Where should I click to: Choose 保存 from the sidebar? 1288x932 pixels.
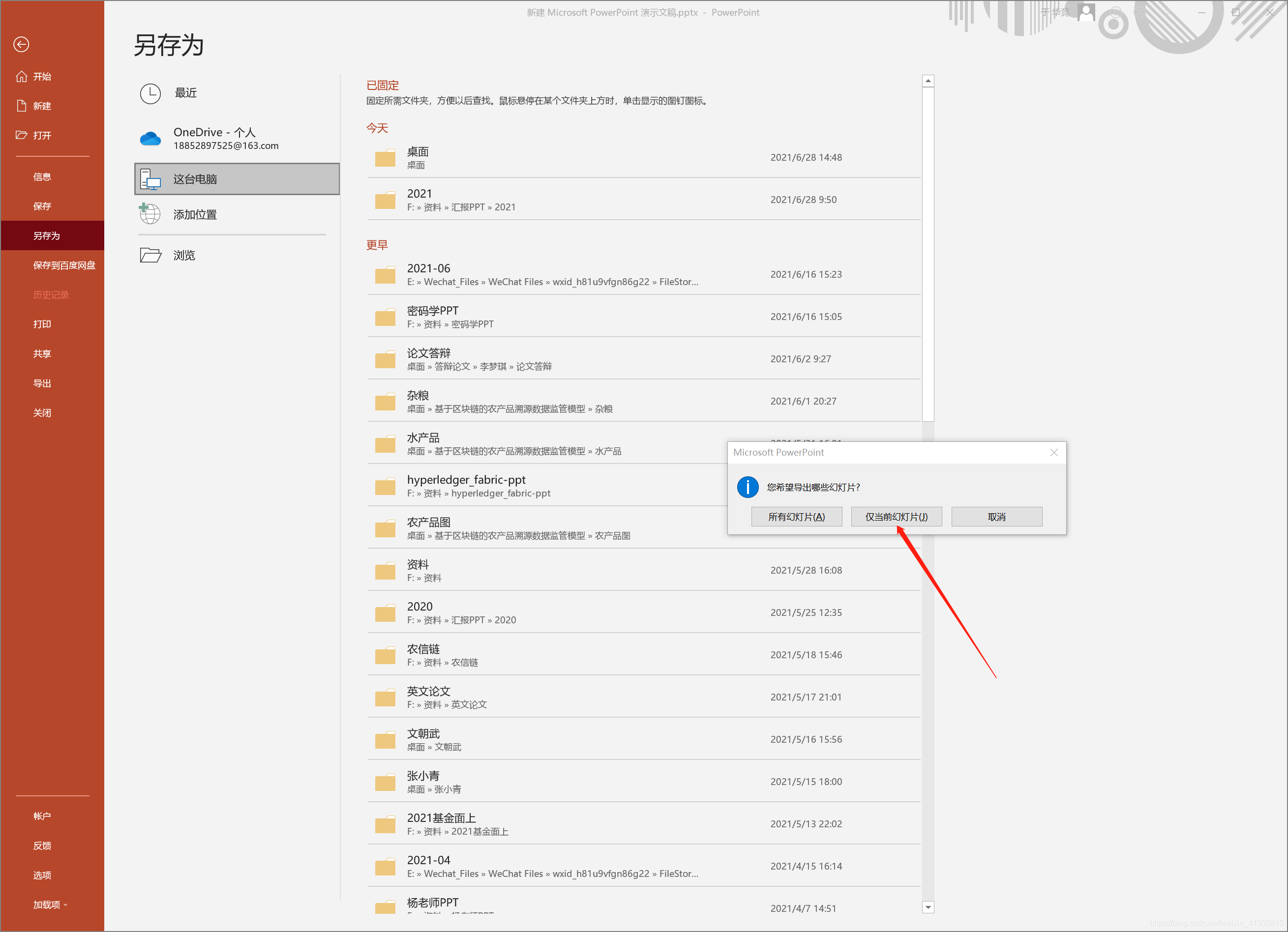[52, 206]
